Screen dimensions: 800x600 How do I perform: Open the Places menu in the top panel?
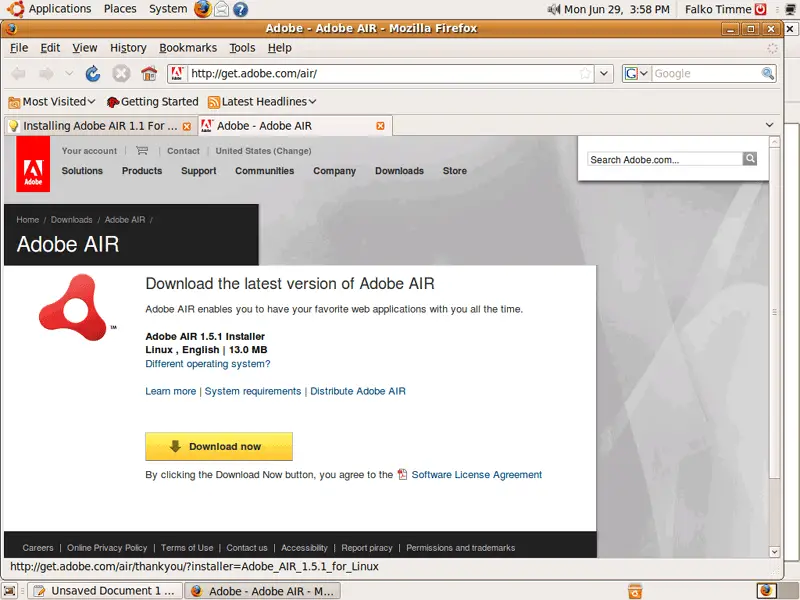[x=120, y=9]
